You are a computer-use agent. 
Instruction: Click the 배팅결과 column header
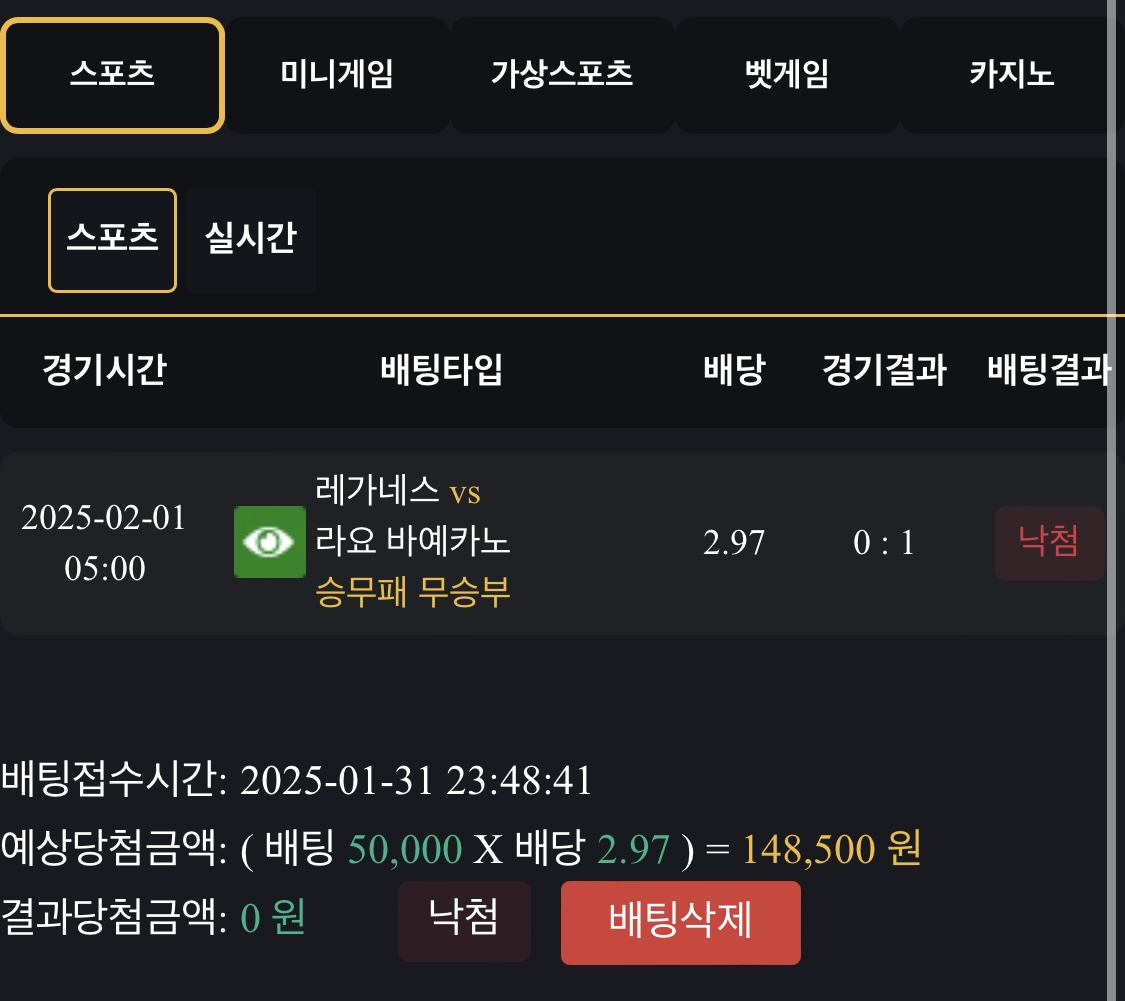(1048, 371)
